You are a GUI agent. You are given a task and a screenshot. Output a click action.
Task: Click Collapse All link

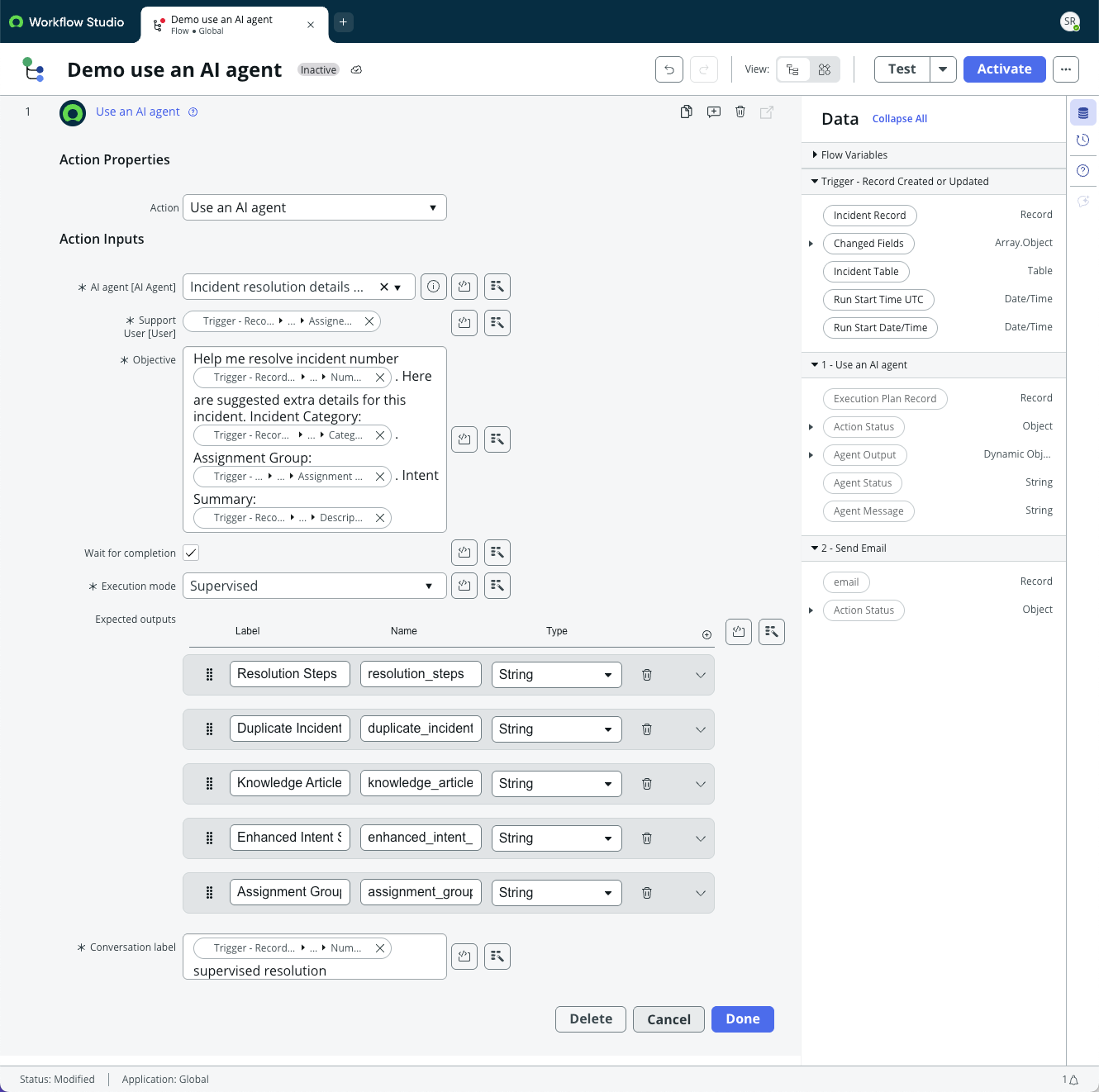(x=900, y=119)
